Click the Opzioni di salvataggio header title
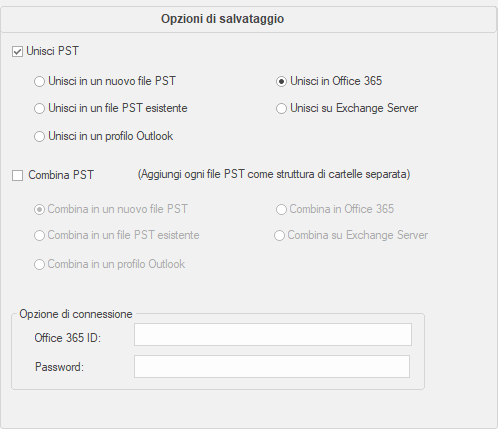498x429 pixels. point(222,19)
